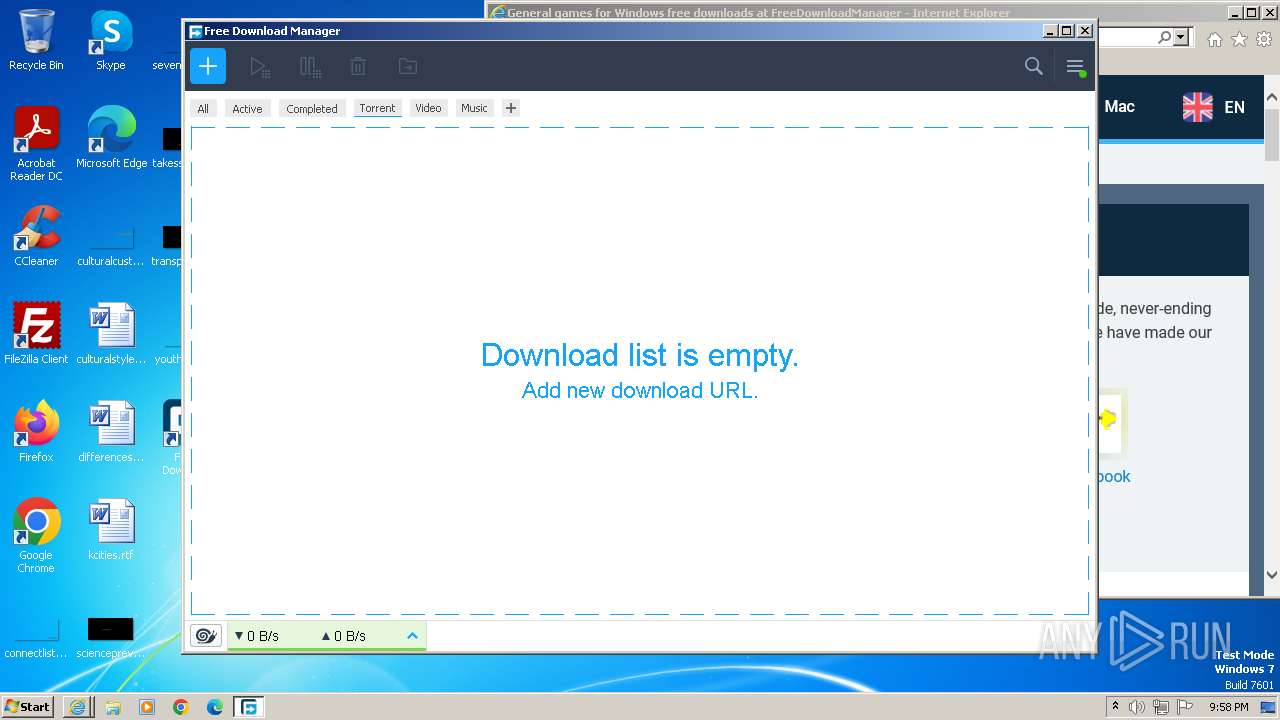Click the upload speed 0 B/s indicator

(343, 636)
